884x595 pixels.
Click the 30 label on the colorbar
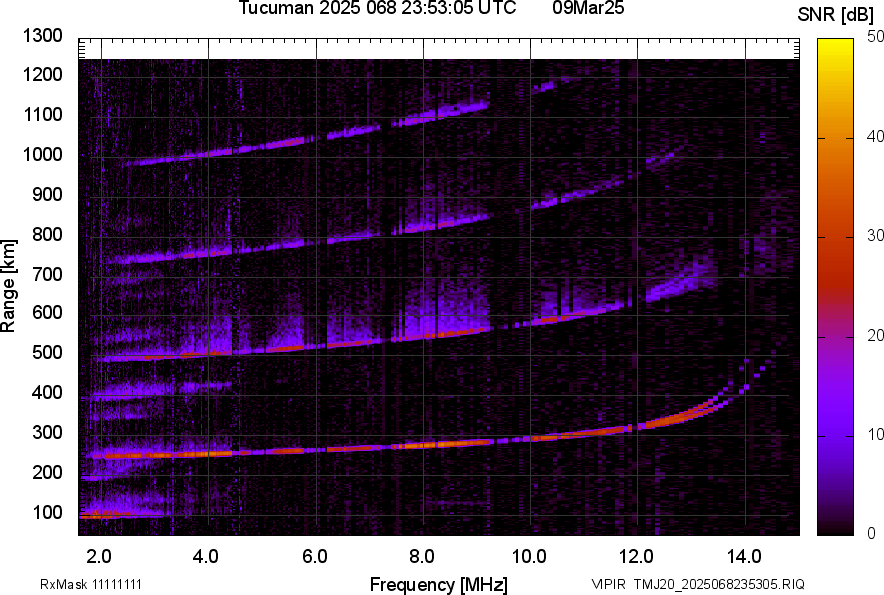(x=875, y=235)
